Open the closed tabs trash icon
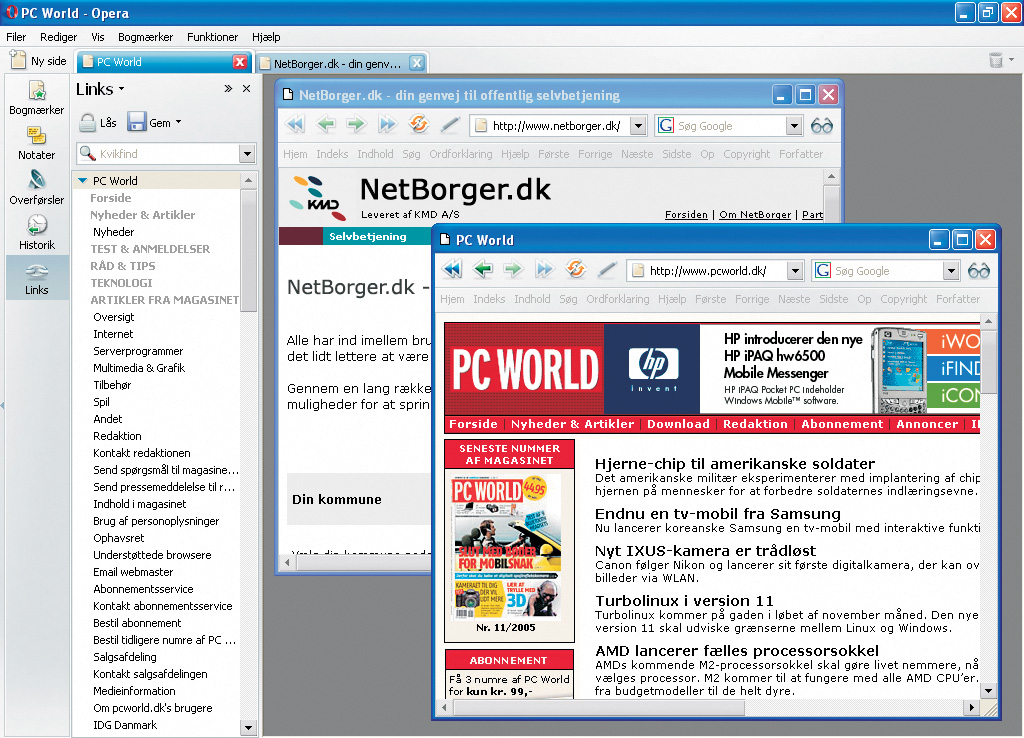This screenshot has height=738, width=1024. [x=996, y=61]
